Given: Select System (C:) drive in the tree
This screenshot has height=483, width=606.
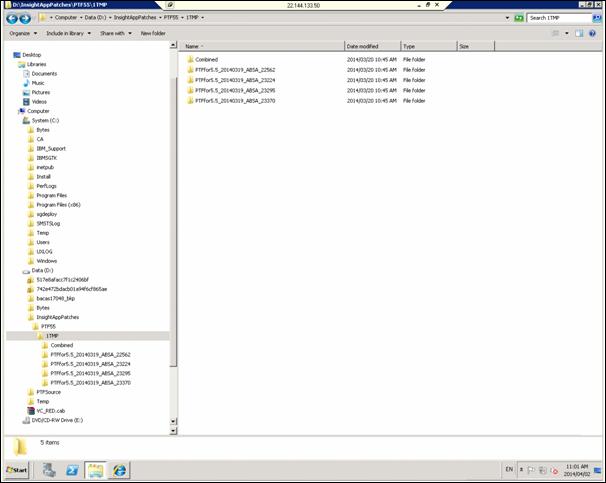Looking at the screenshot, I should (46, 120).
